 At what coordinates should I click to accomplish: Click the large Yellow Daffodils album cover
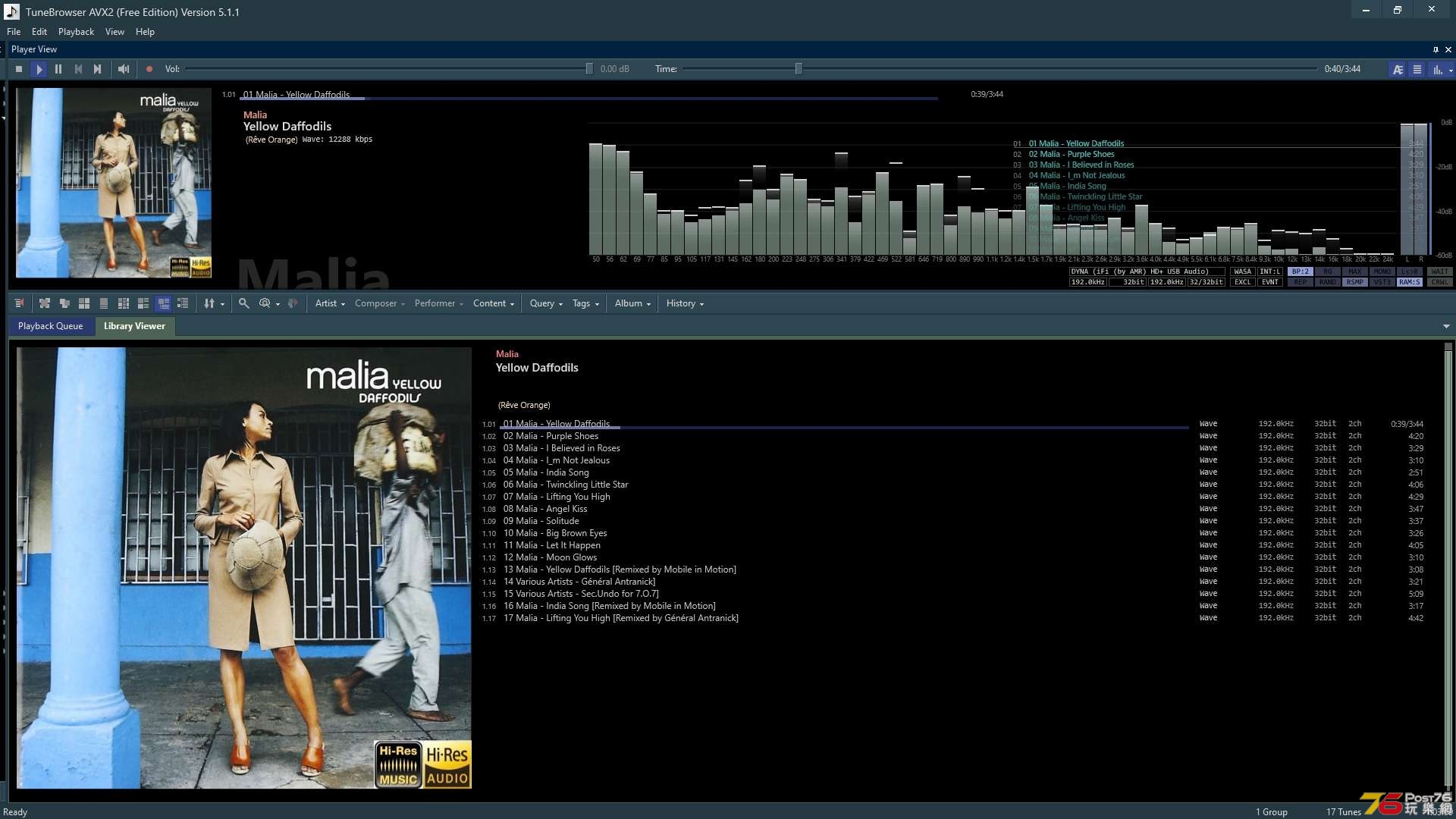coord(243,568)
